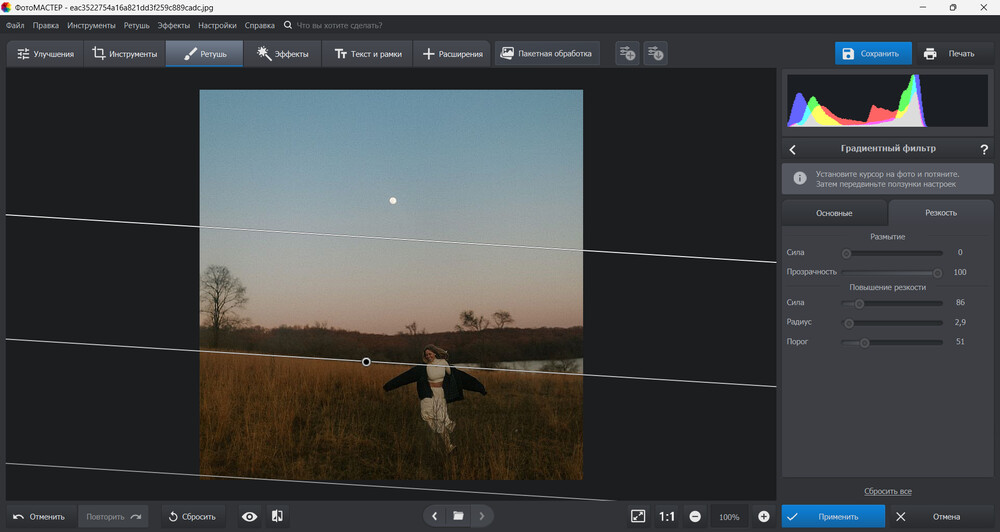This screenshot has width=1000, height=532.
Task: Toggle before/after comparison view icon
Action: [277, 516]
